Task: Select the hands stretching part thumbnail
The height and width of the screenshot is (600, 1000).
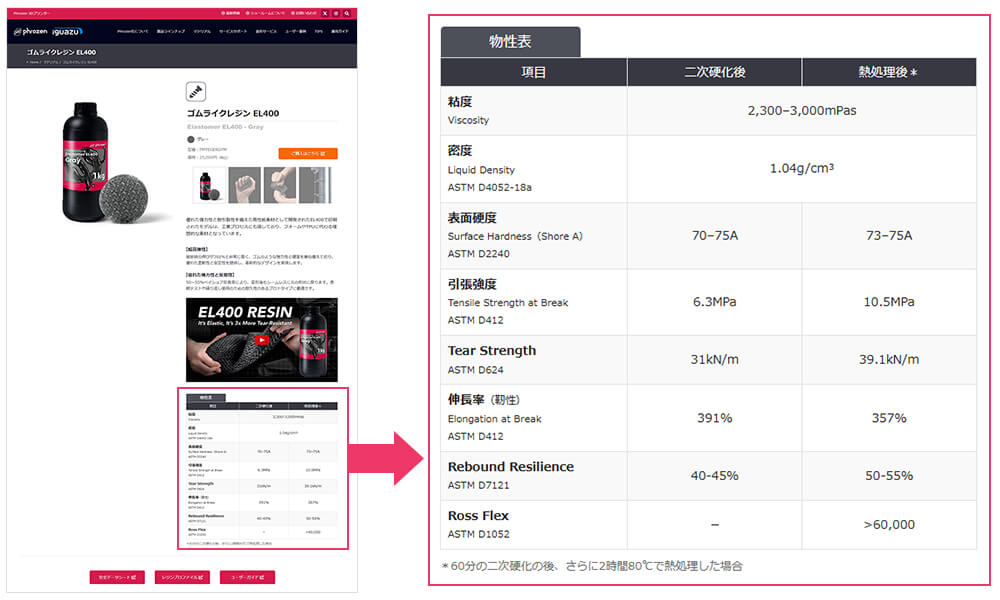Action: tap(280, 185)
